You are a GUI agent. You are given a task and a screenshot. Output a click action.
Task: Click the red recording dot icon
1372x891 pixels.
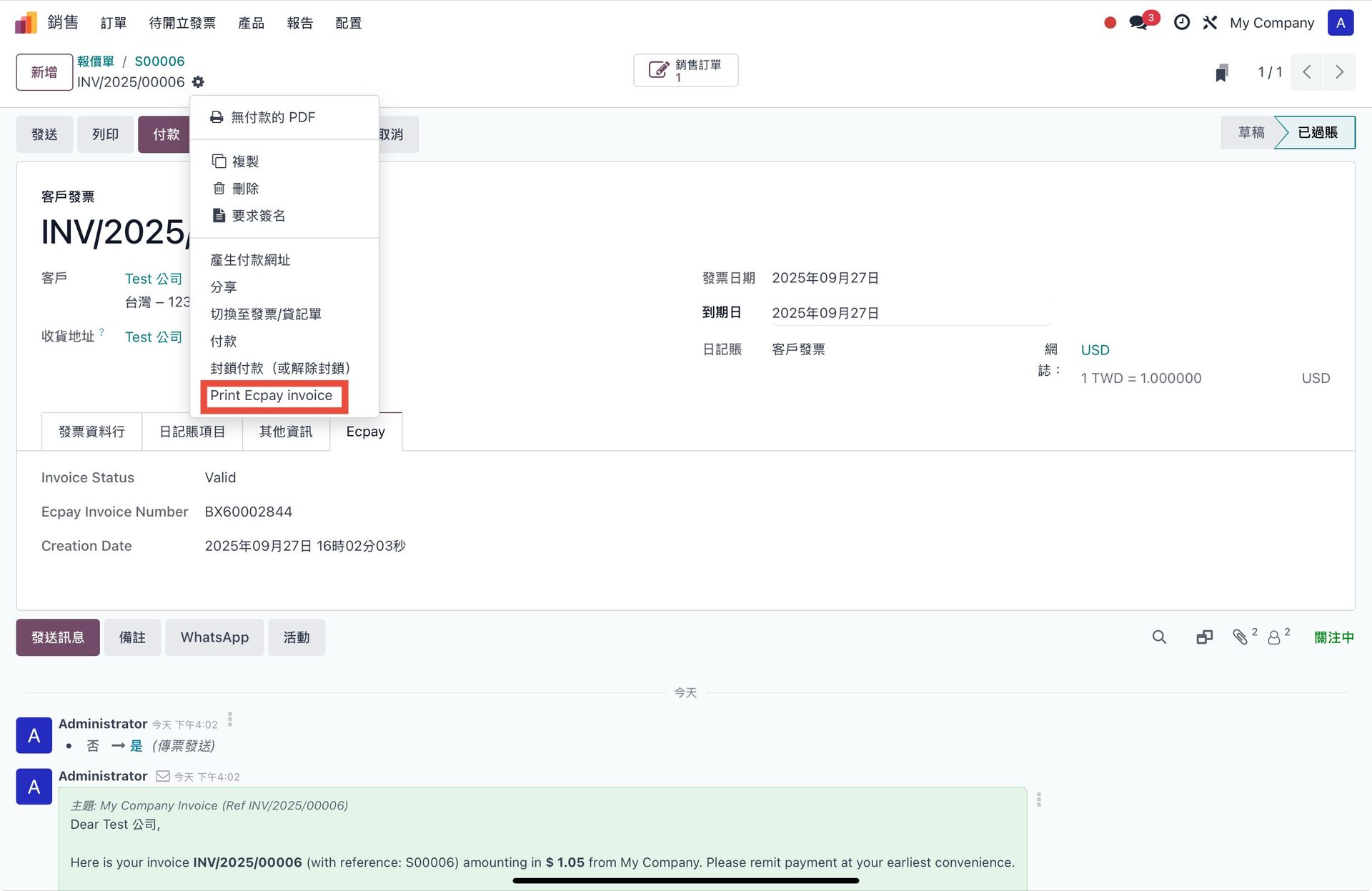coord(1110,23)
